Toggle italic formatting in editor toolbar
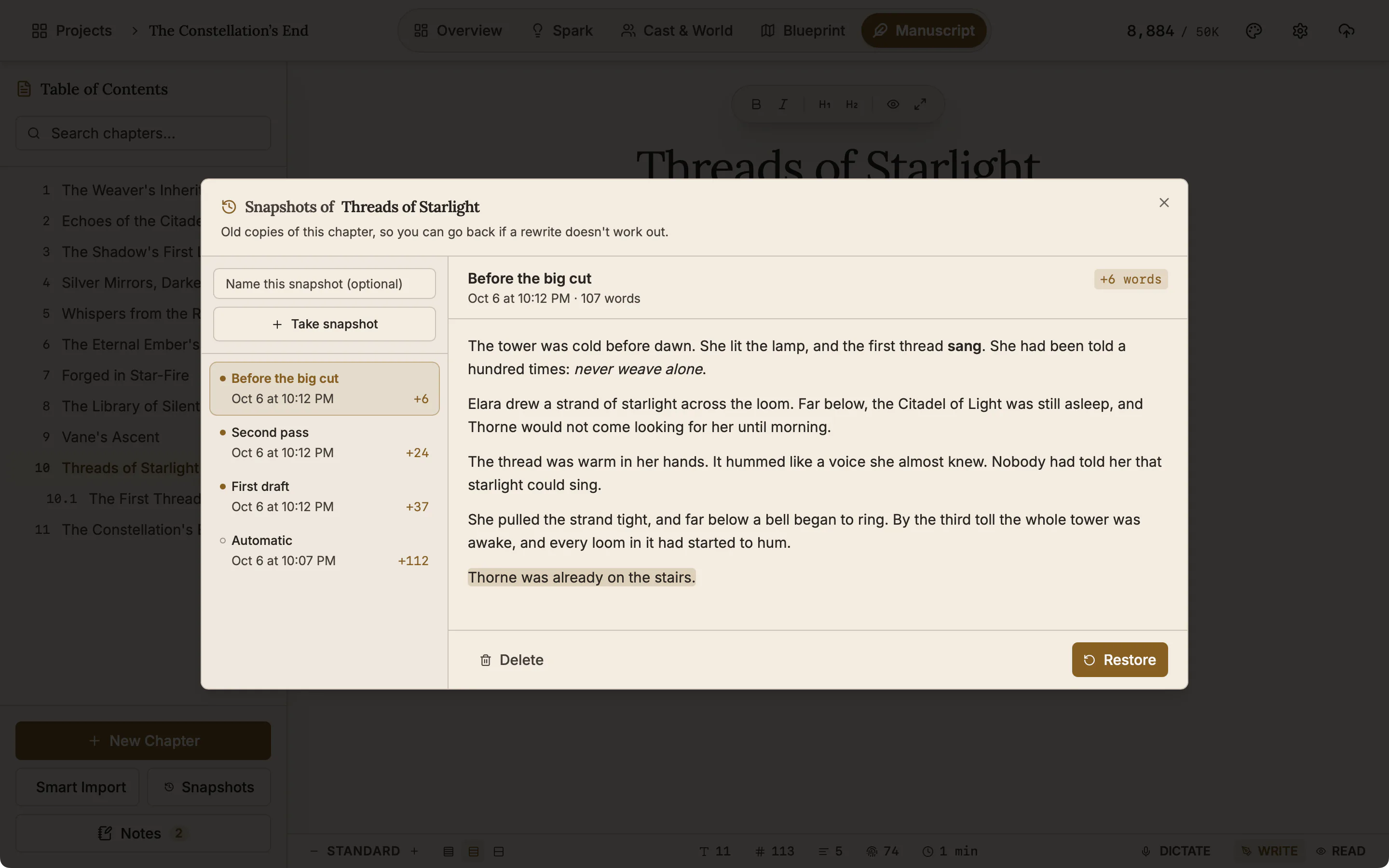The image size is (1389, 868). [x=783, y=105]
